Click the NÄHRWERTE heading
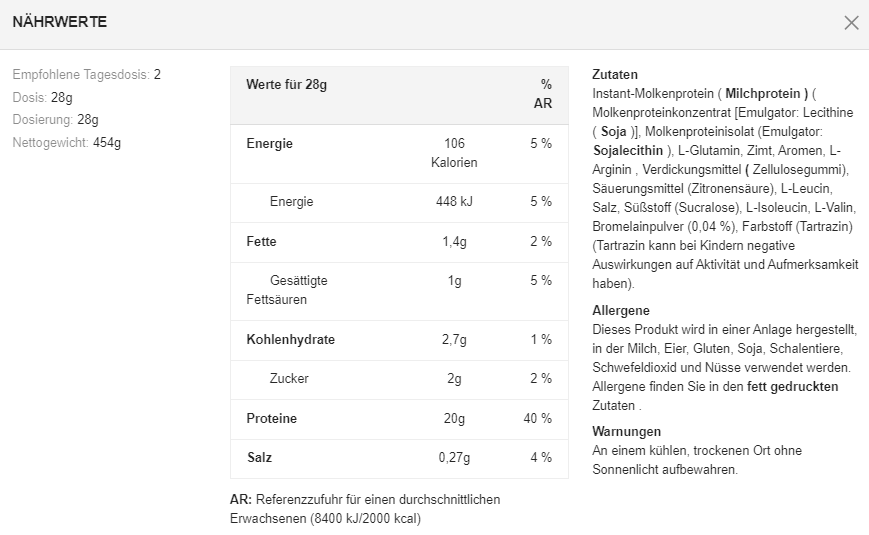The image size is (869, 535). [59, 22]
